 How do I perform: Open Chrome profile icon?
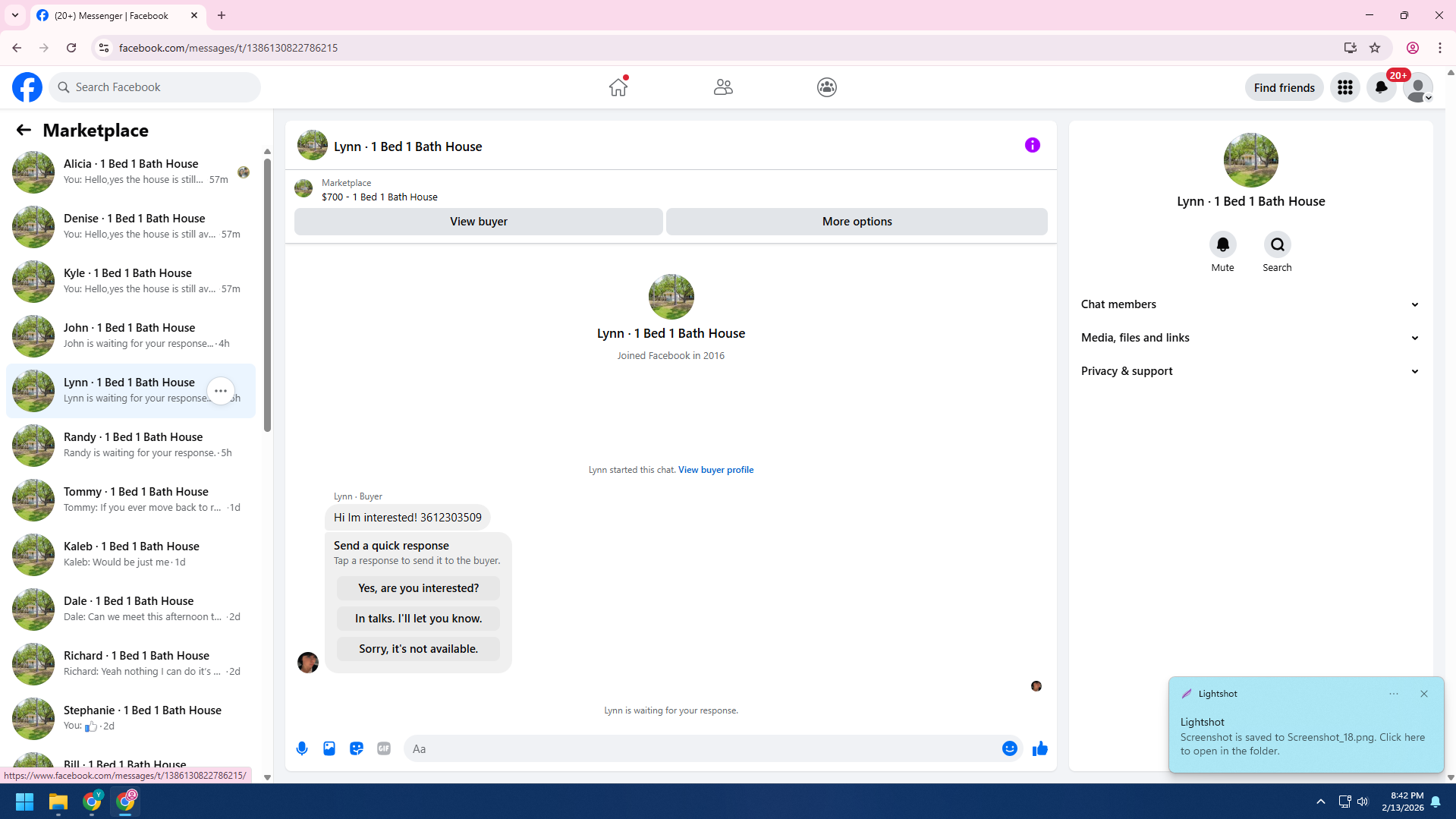pos(1413,48)
